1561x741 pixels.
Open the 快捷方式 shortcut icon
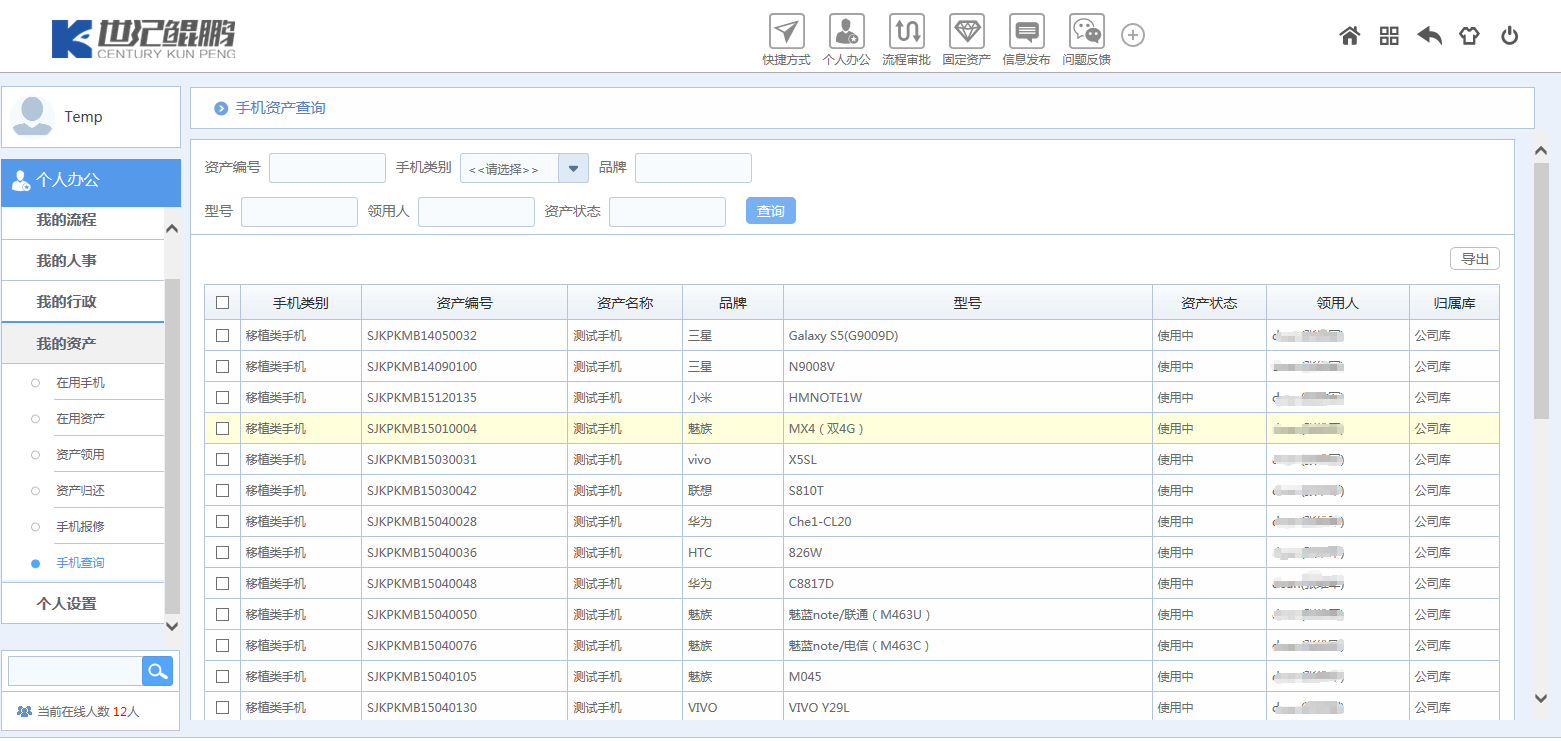(786, 32)
